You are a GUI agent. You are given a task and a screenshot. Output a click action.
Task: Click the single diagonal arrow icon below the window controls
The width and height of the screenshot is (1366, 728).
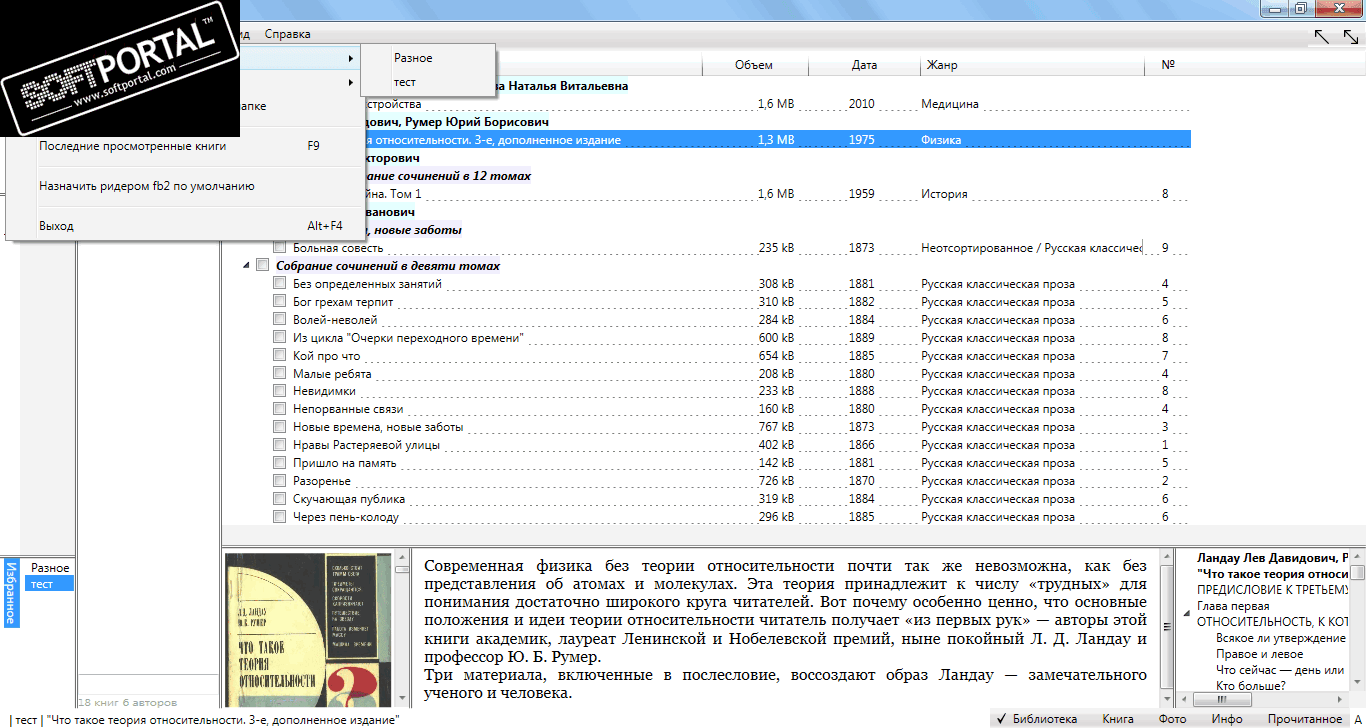(1322, 36)
